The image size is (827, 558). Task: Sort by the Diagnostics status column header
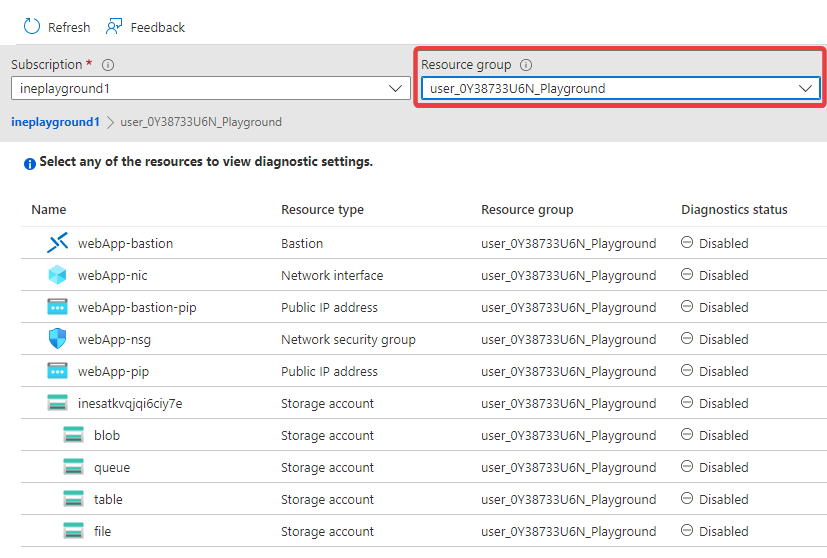click(734, 210)
